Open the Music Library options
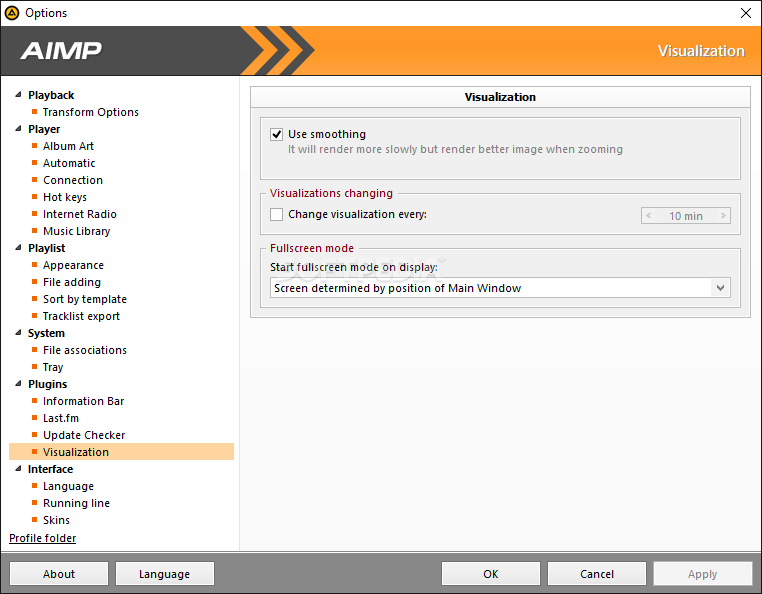762x594 pixels. [77, 231]
